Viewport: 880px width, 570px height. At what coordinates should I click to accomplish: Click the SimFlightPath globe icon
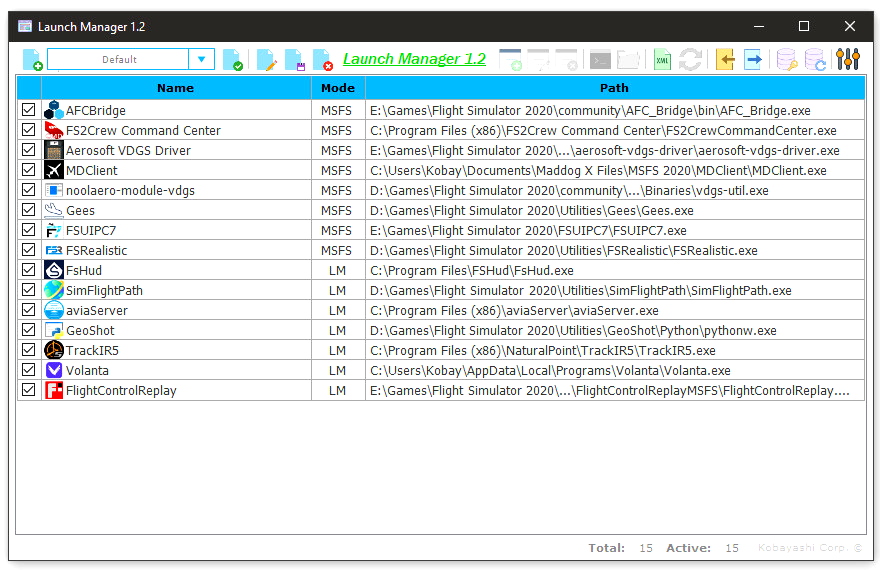(54, 290)
